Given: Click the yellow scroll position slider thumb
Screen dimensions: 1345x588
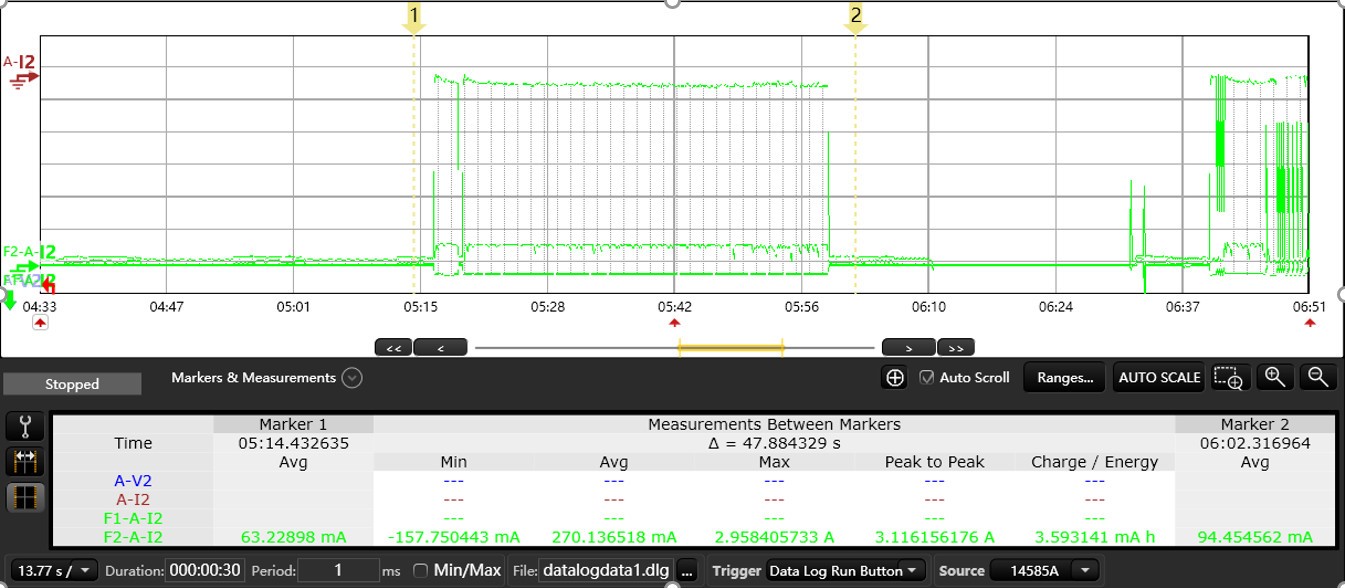Looking at the screenshot, I should click(x=730, y=348).
